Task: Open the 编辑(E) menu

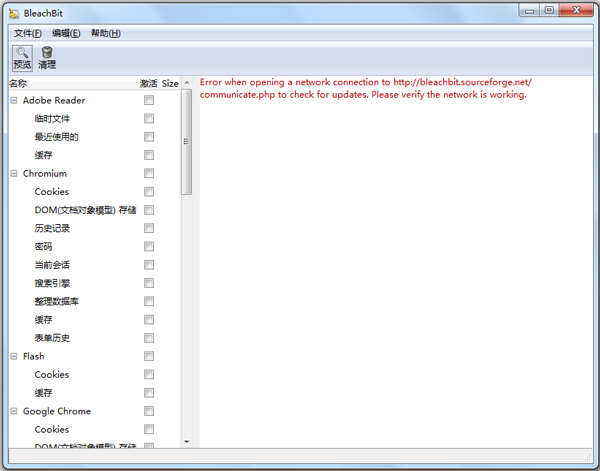Action: pos(66,33)
